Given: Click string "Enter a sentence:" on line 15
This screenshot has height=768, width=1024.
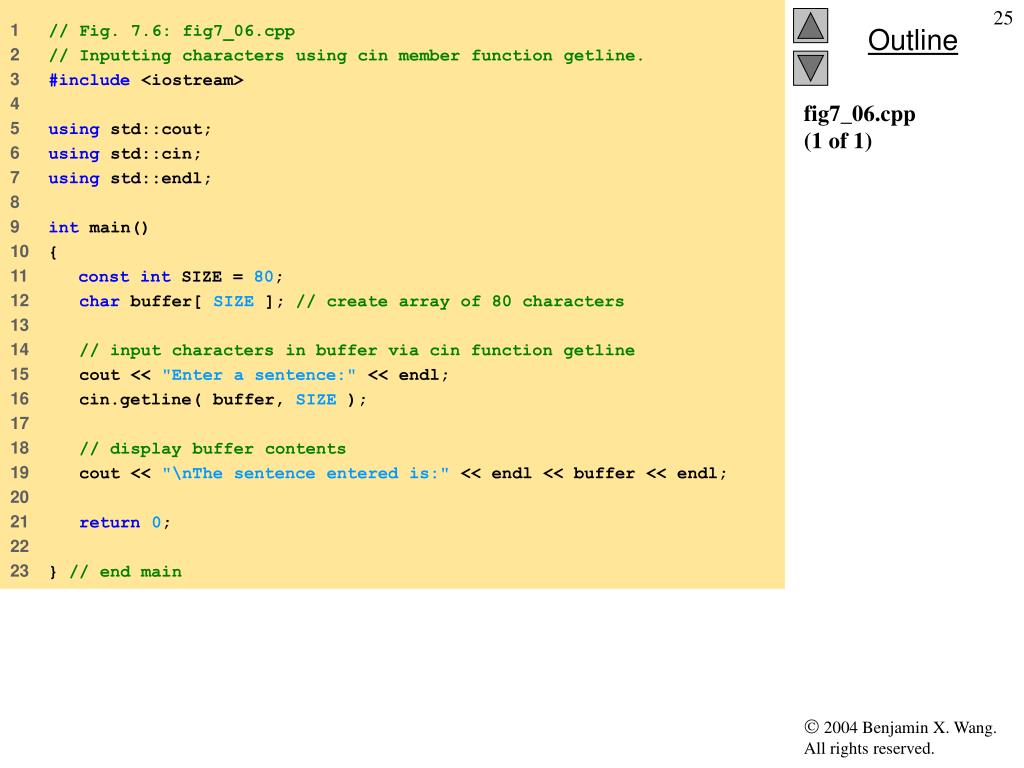Looking at the screenshot, I should pos(259,375).
